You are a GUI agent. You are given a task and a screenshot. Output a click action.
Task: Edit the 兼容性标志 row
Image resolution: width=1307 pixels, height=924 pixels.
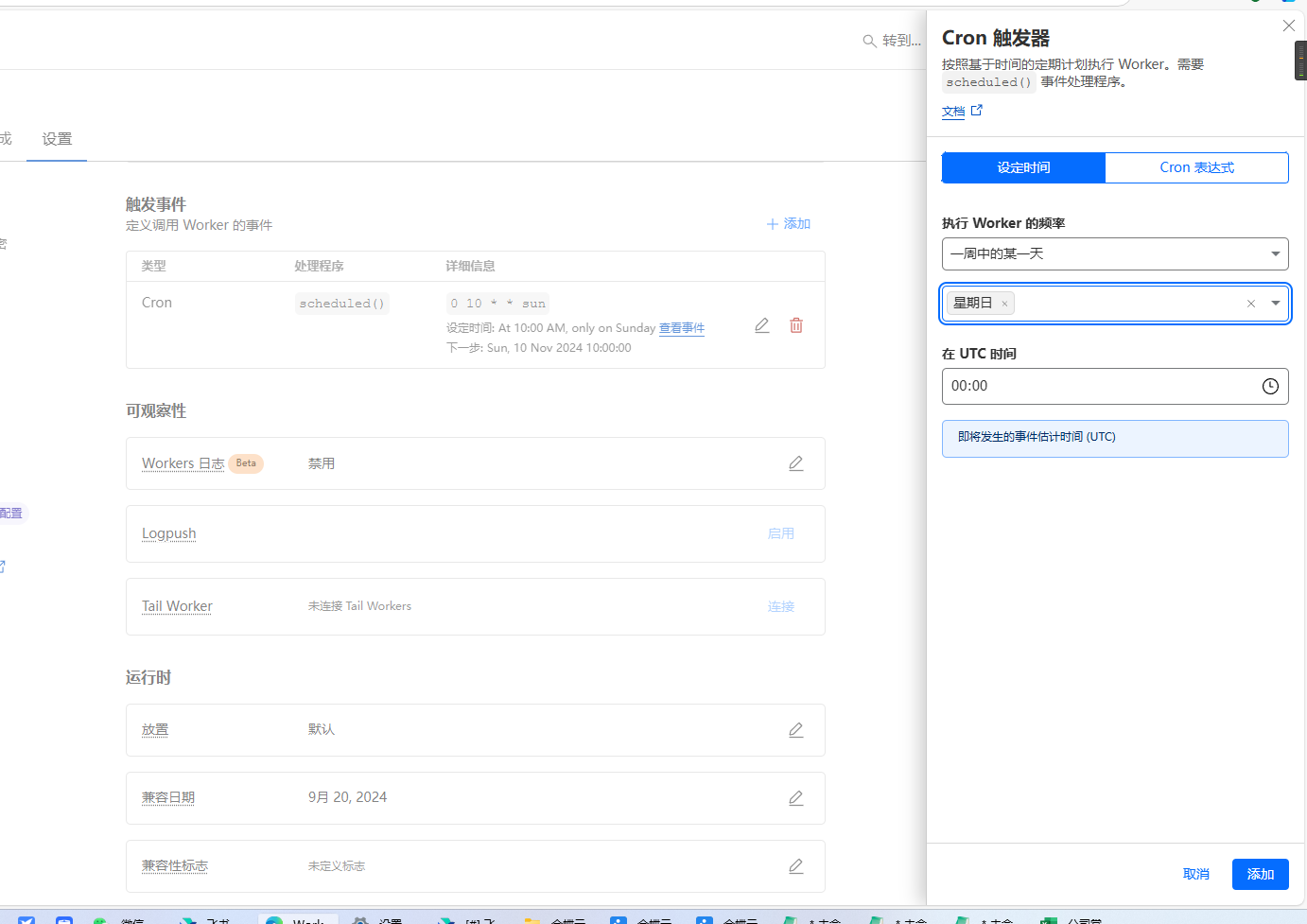coord(796,866)
